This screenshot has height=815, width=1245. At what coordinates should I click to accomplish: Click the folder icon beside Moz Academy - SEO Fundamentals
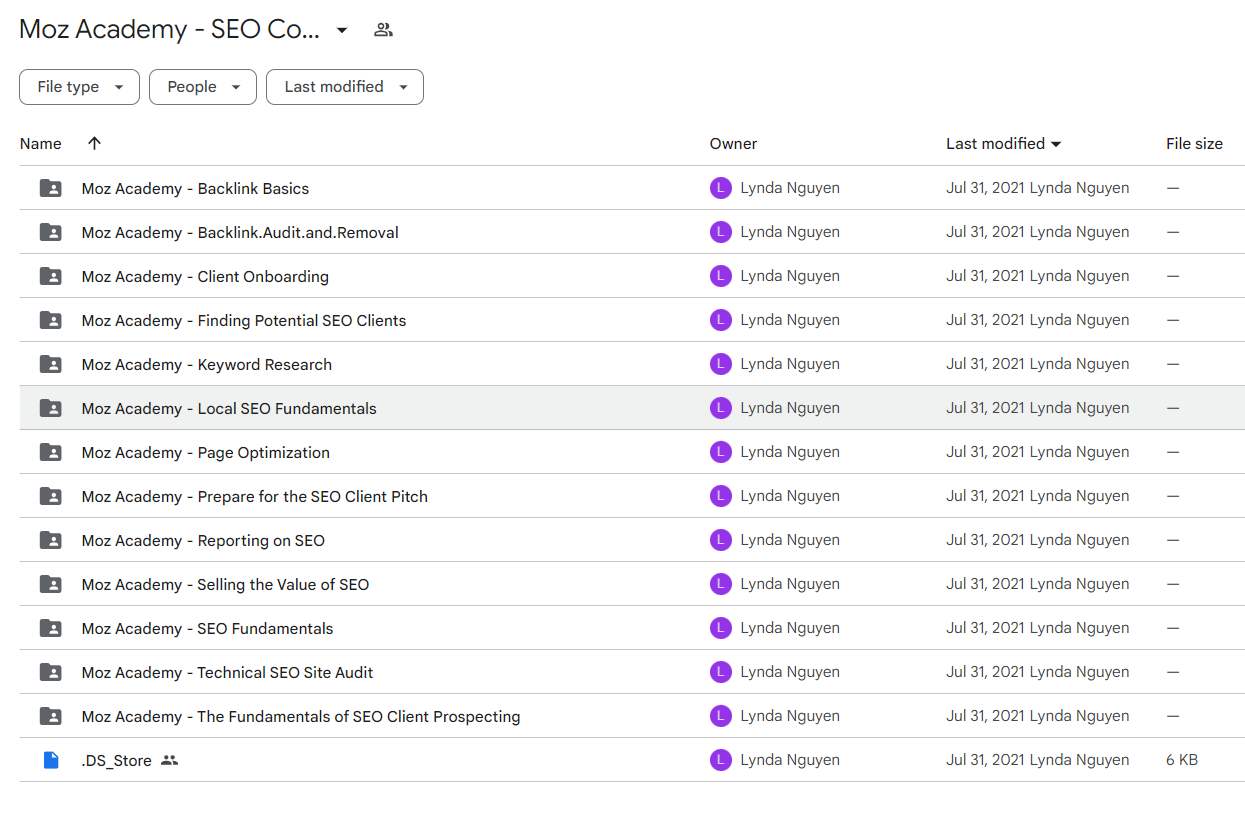coord(50,628)
